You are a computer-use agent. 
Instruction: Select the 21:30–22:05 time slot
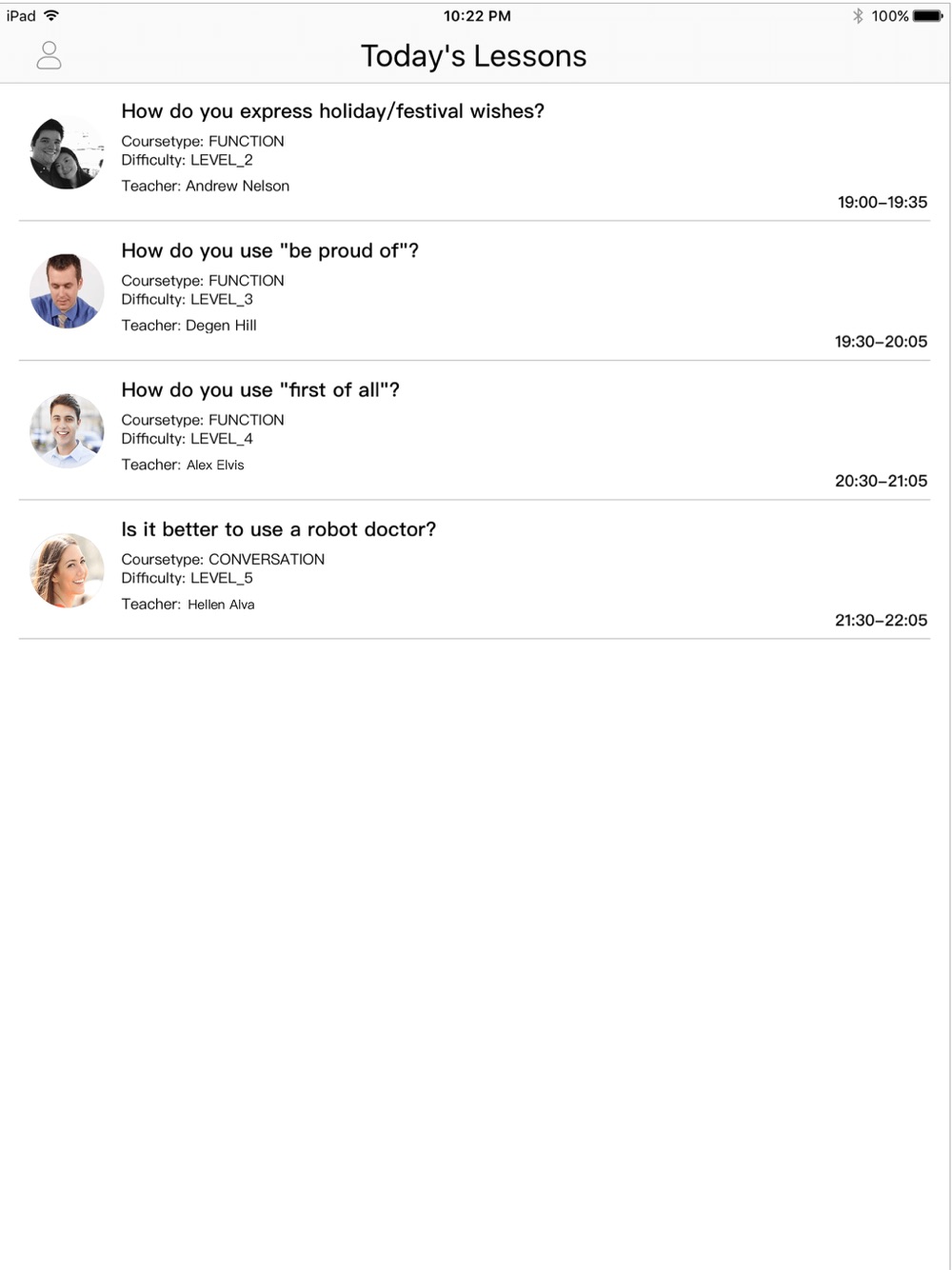[x=882, y=620]
